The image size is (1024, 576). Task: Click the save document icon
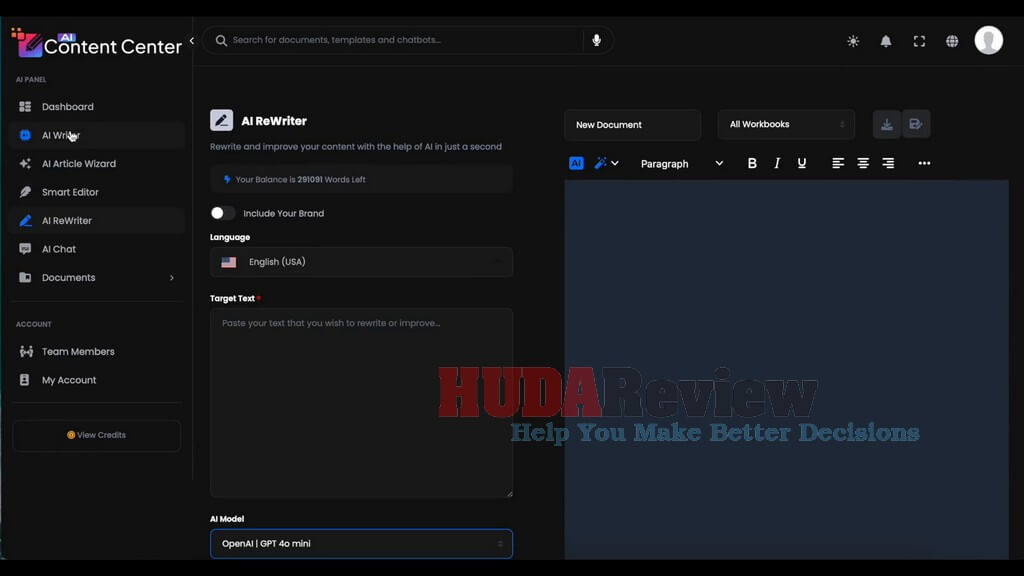point(916,124)
